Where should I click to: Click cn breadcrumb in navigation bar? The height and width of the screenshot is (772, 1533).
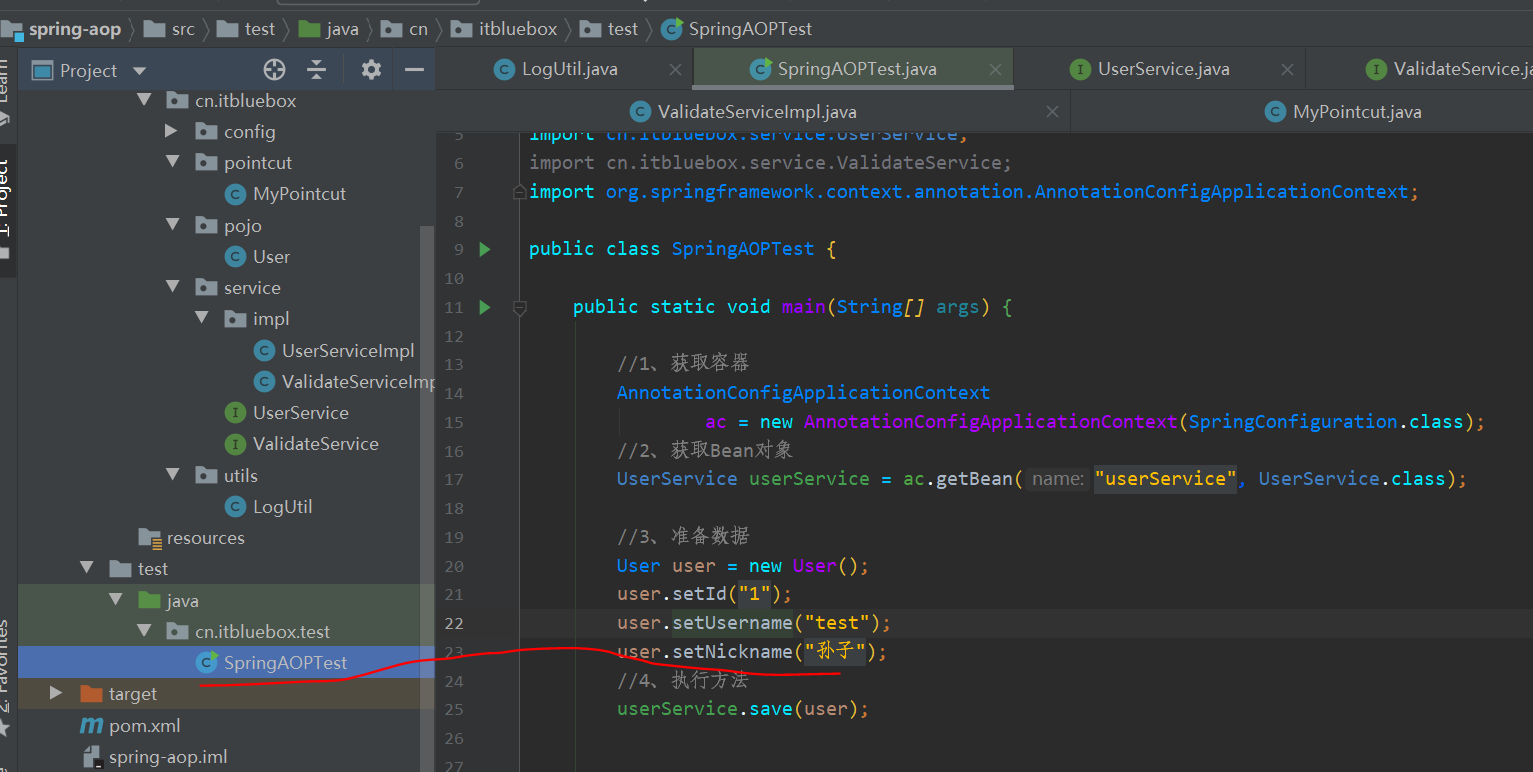[x=418, y=29]
